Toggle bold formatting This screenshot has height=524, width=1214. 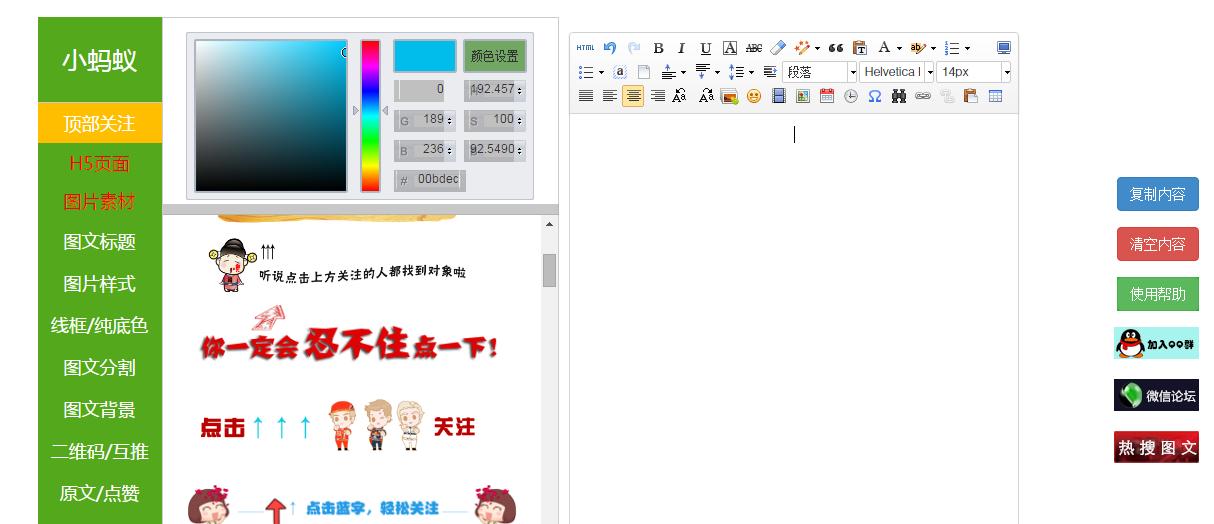pos(658,48)
